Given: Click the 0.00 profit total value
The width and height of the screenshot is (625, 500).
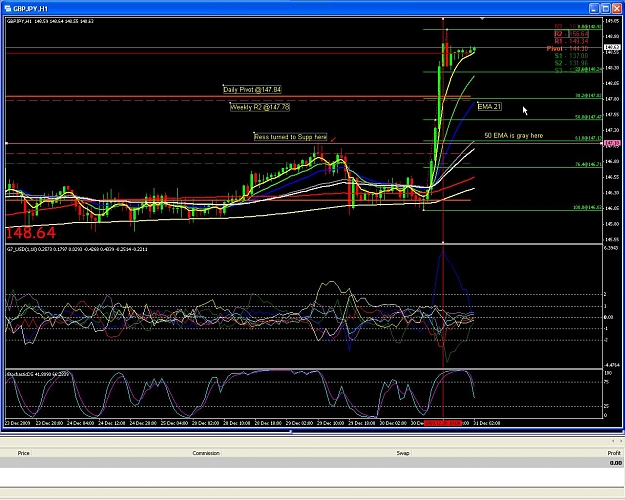Looking at the screenshot, I should (615, 463).
